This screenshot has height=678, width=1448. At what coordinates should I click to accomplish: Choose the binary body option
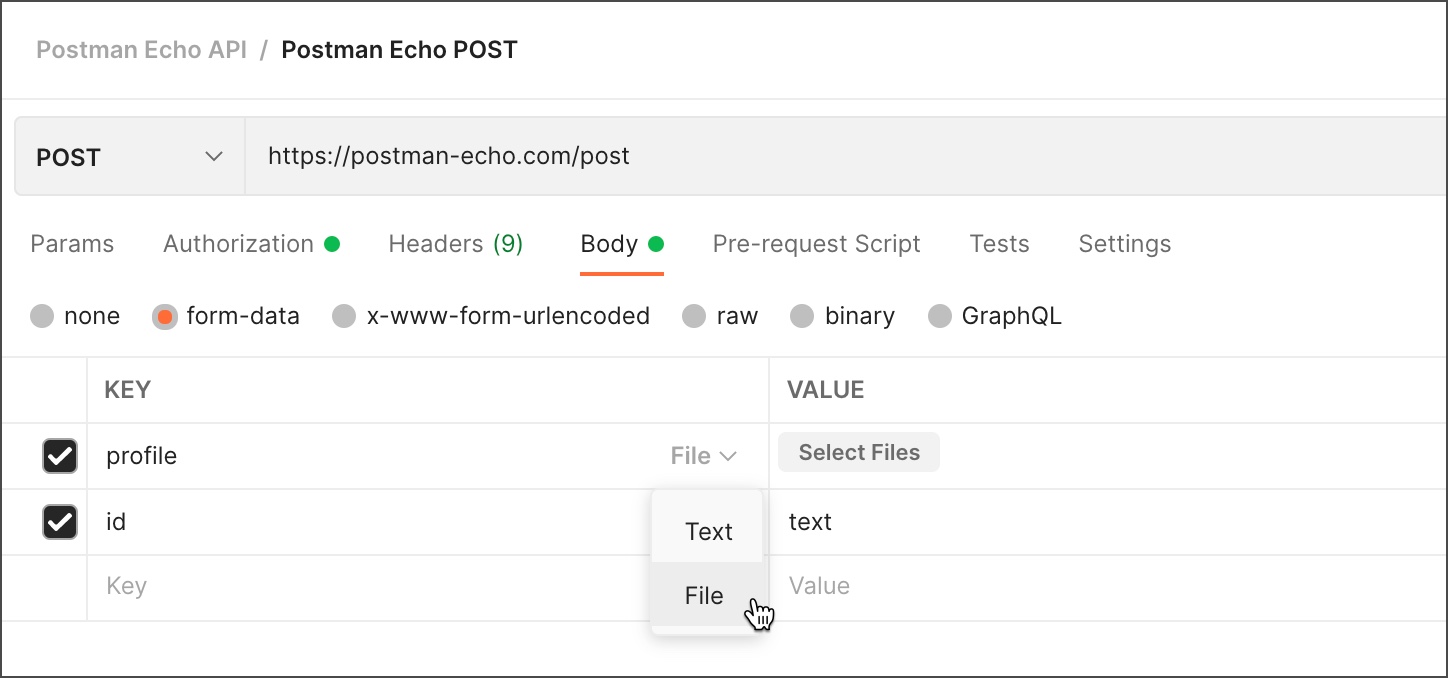coord(802,317)
